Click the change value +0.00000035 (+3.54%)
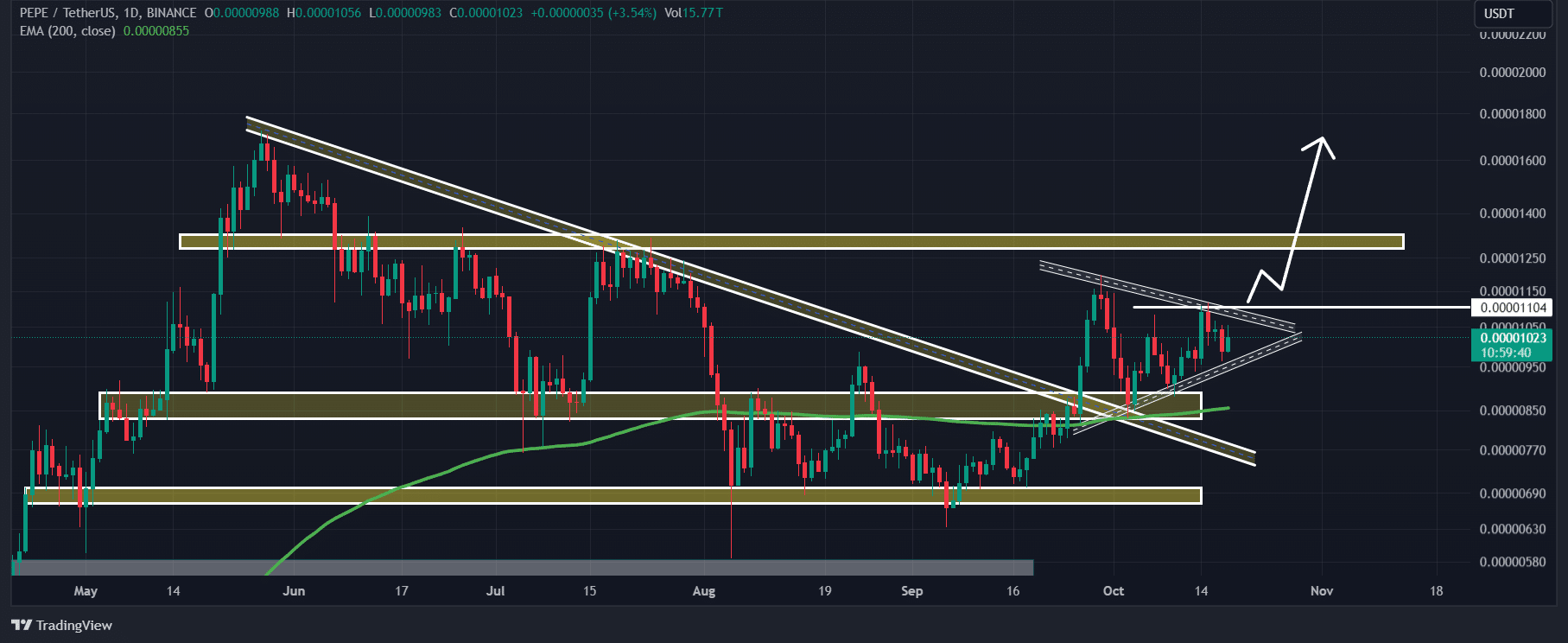Viewport: 1568px width, 643px height. [594, 13]
